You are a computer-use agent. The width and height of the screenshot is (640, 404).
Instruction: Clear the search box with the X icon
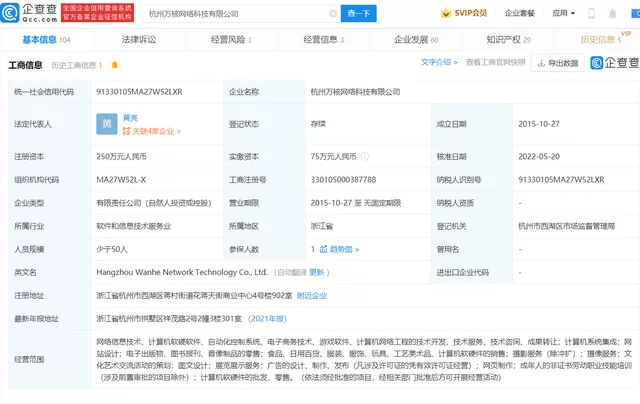point(333,14)
